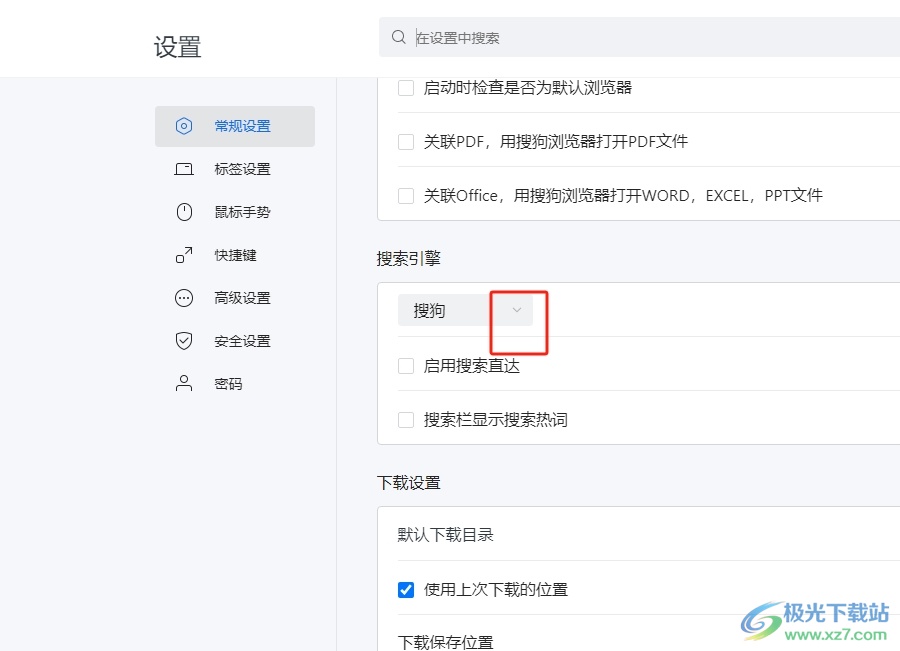
Task: Click 搜索栏显示搜索热词 label text
Action: tap(496, 420)
